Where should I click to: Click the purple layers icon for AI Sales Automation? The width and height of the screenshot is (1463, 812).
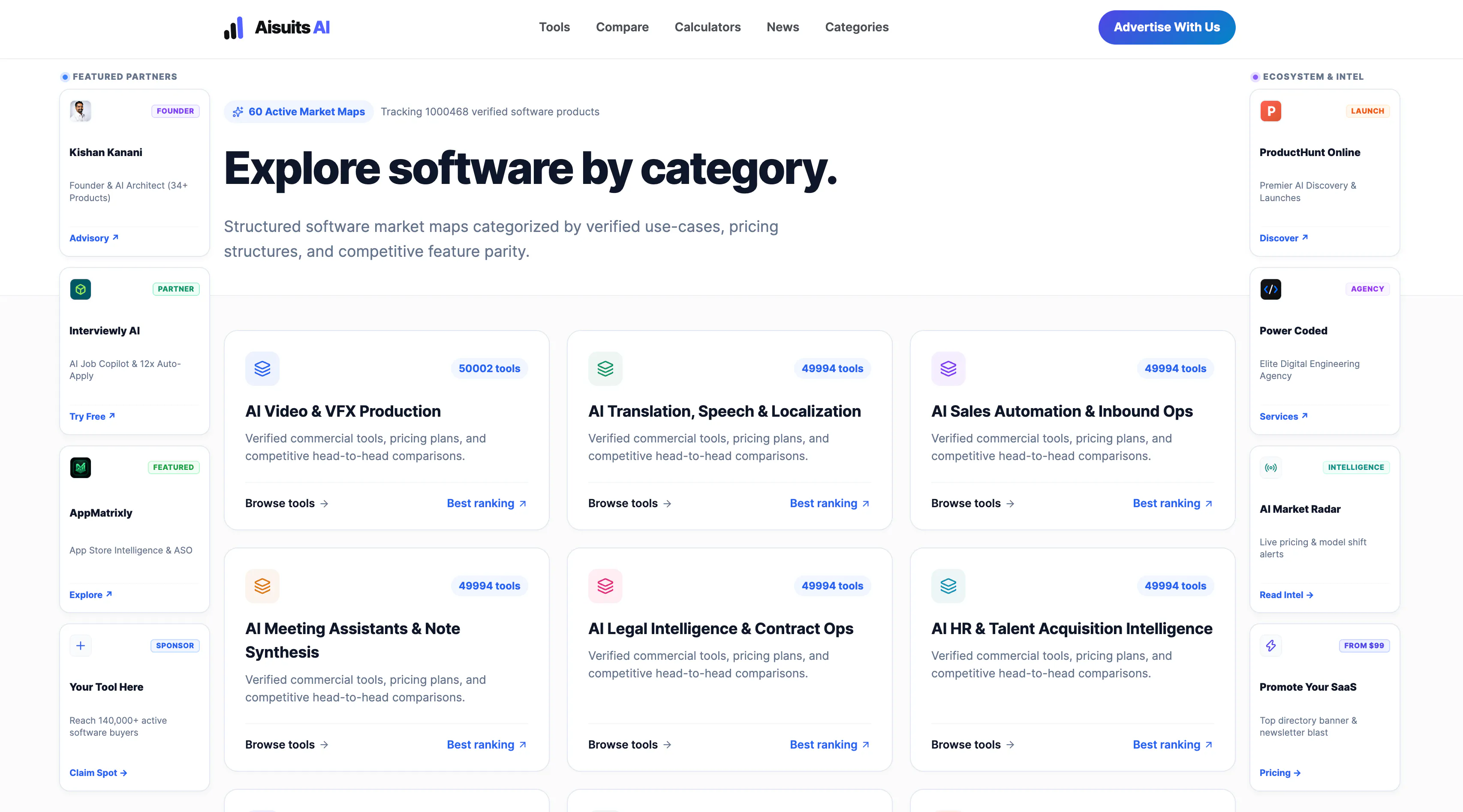(x=948, y=369)
